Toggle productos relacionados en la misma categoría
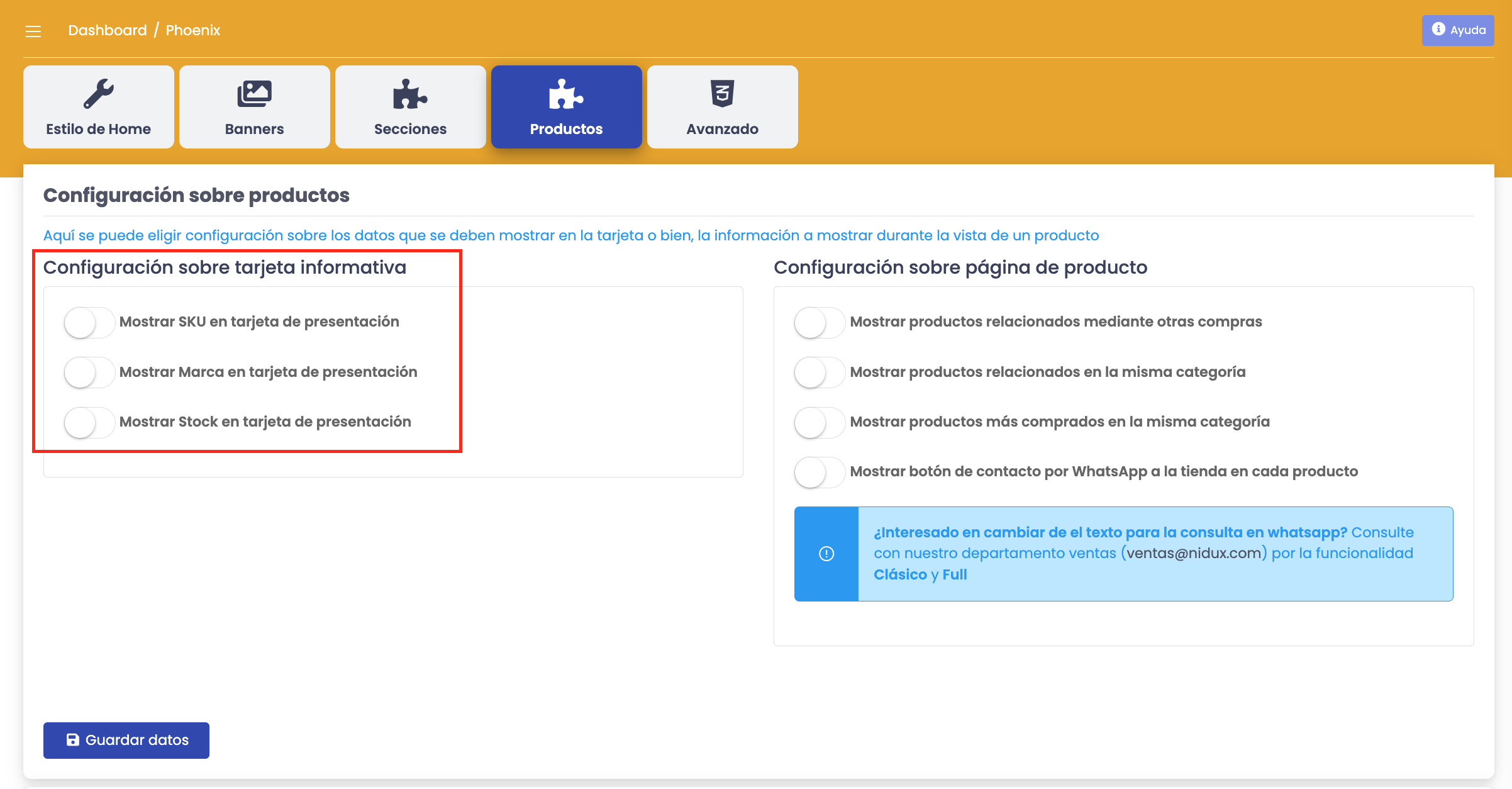Screen dimensions: 1512x789 (x=820, y=372)
